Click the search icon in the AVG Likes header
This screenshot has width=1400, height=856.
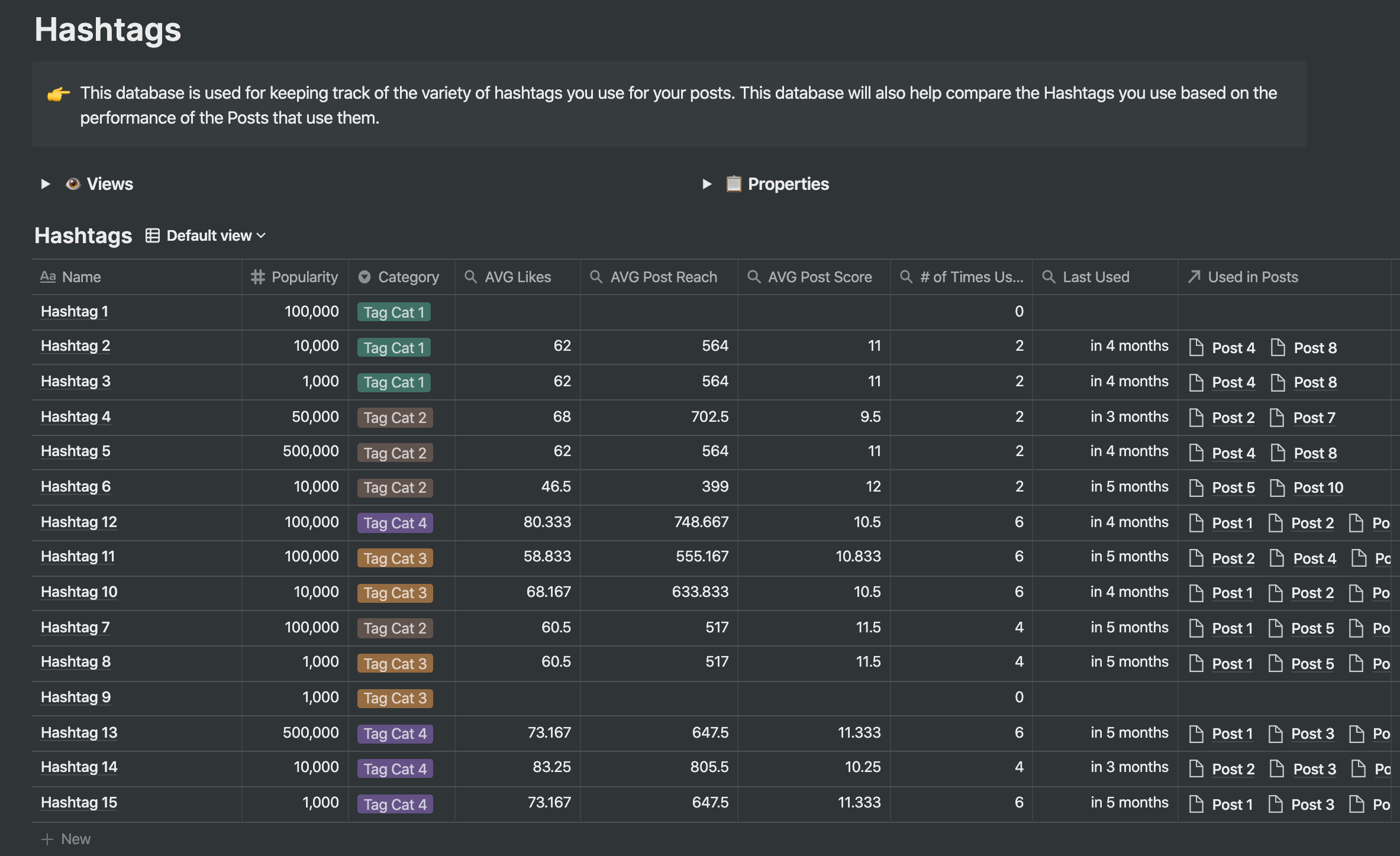point(470,276)
